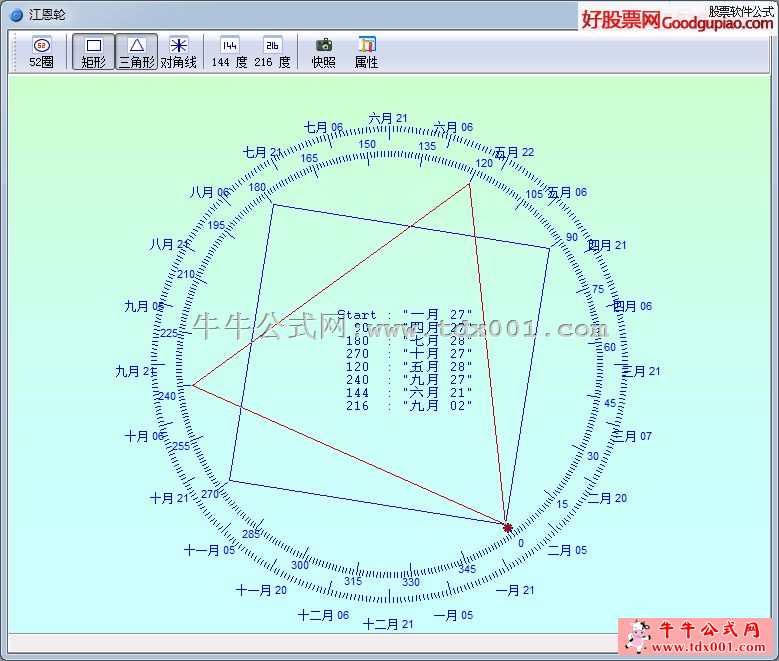
Task: Click the 十月 21 date label
Action: click(169, 498)
